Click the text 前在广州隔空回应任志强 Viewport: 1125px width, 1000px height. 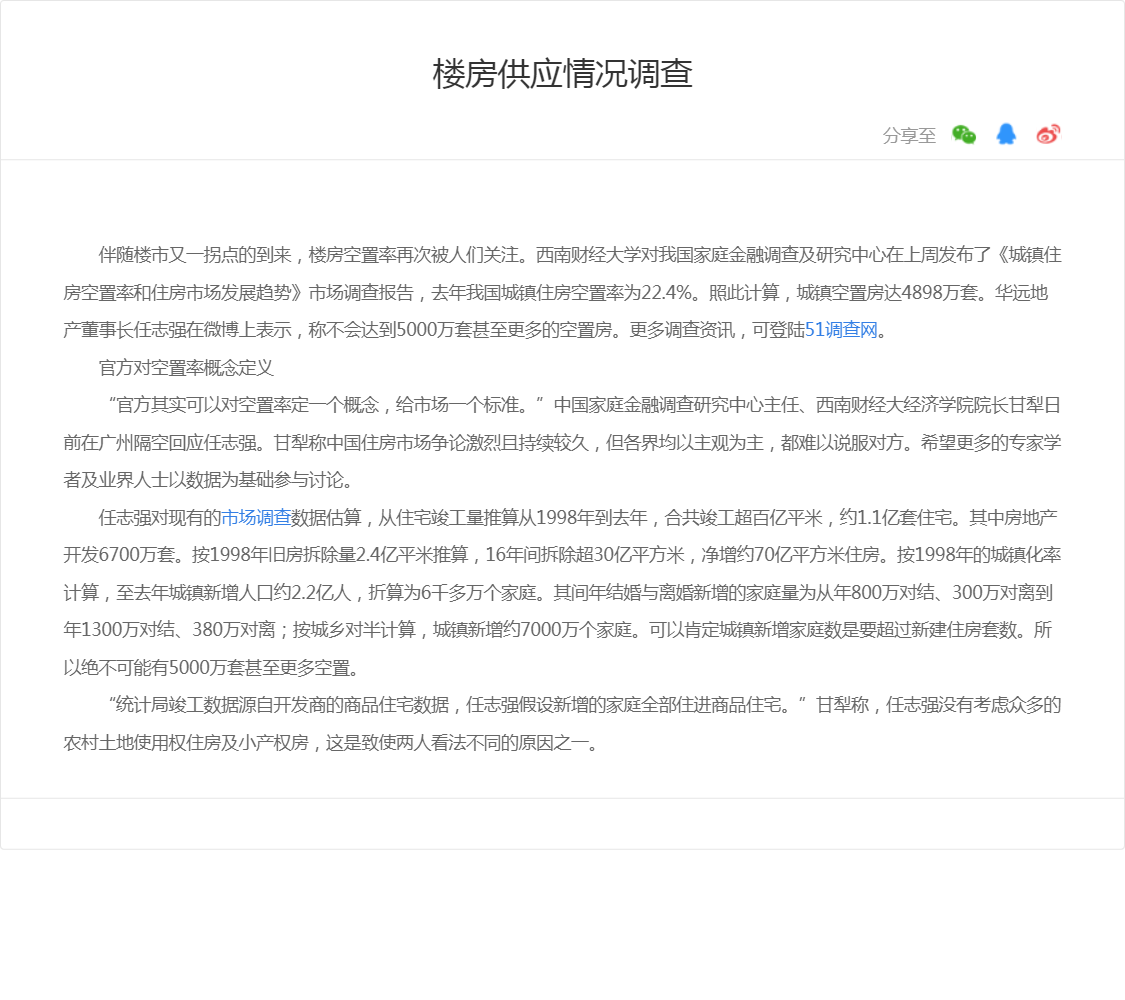tap(160, 443)
